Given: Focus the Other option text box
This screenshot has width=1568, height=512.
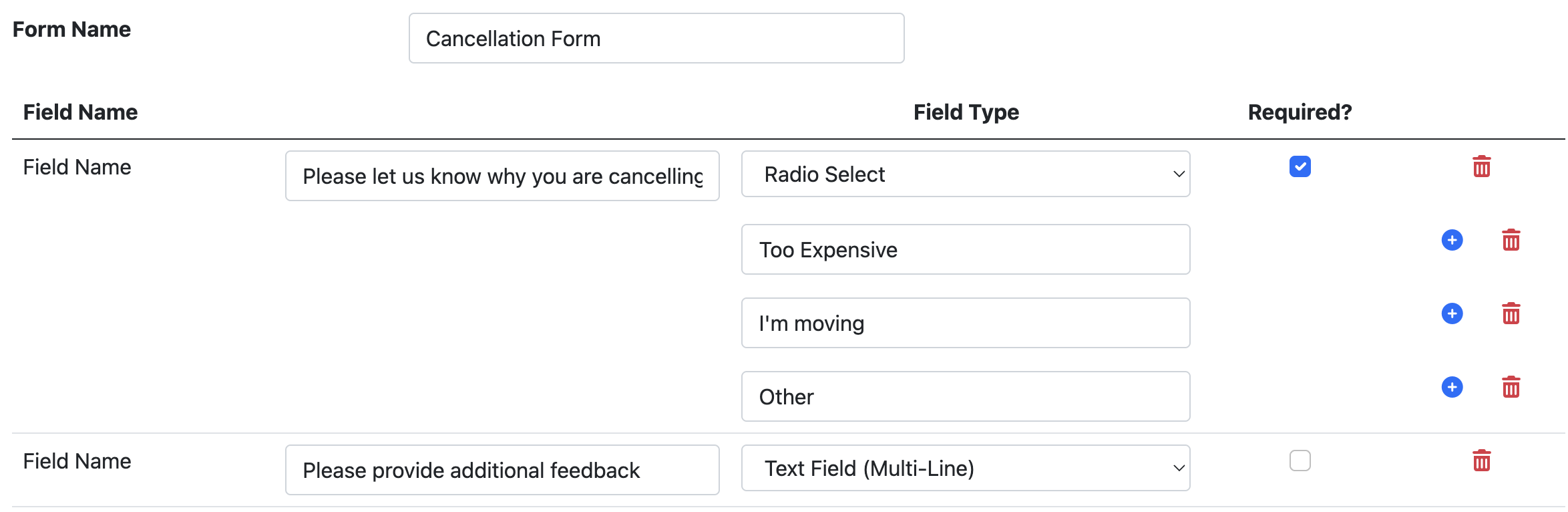Looking at the screenshot, I should click(x=965, y=397).
